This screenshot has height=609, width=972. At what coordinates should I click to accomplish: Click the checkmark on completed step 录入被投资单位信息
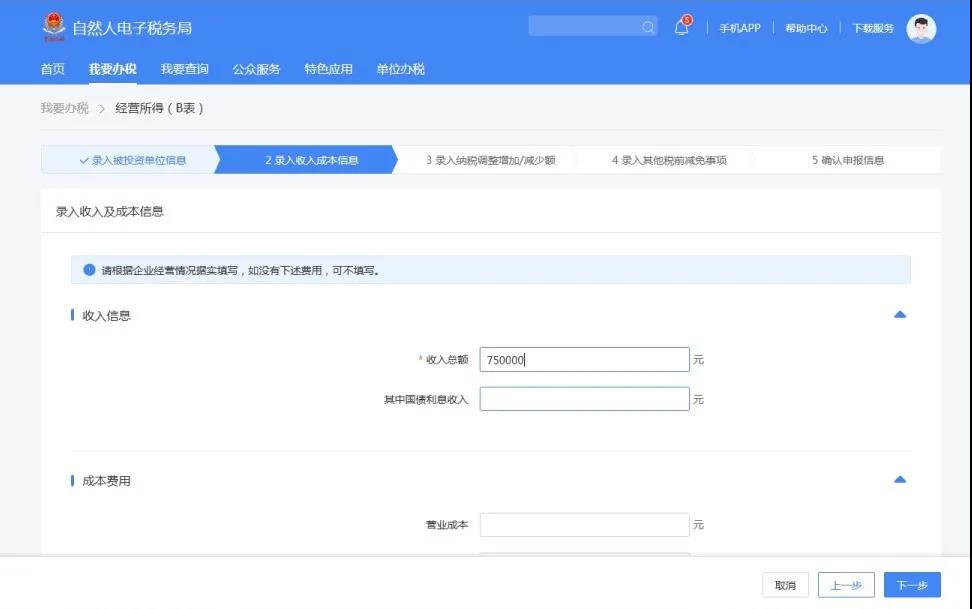click(x=82, y=158)
